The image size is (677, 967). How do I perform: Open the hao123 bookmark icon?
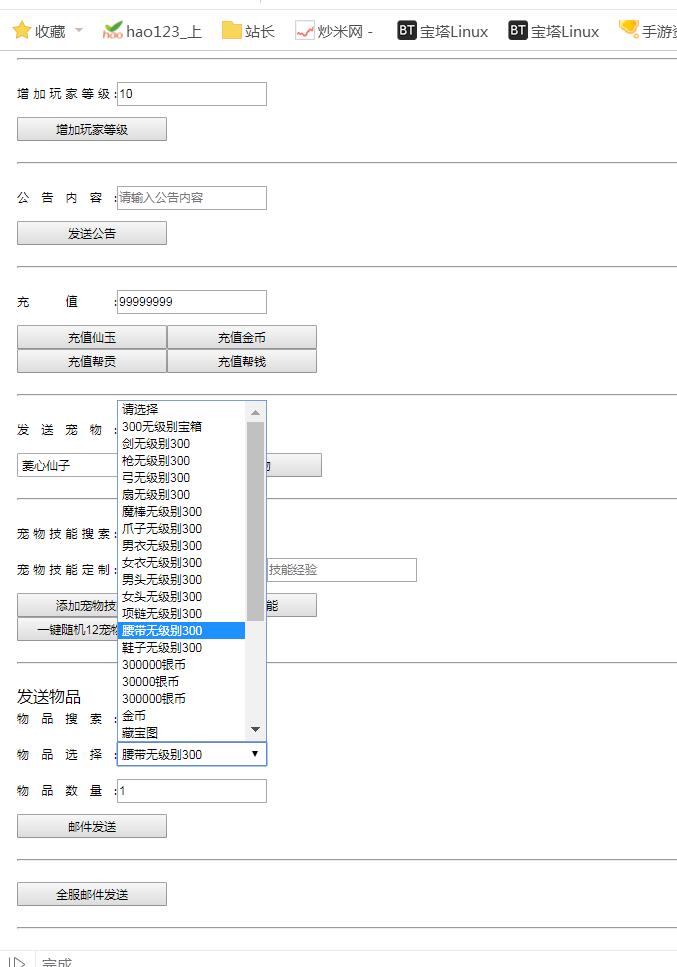112,31
